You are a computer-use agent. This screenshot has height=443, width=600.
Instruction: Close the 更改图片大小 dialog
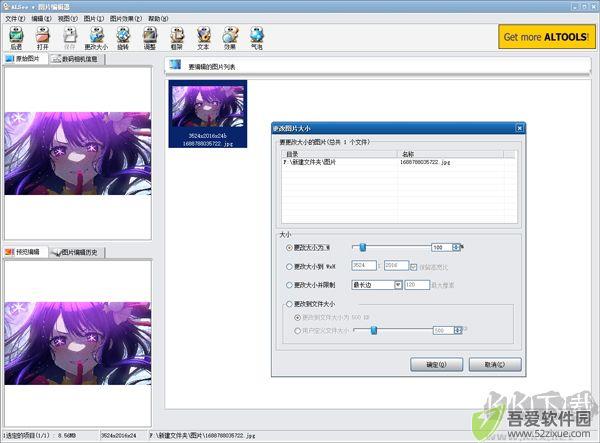519,128
